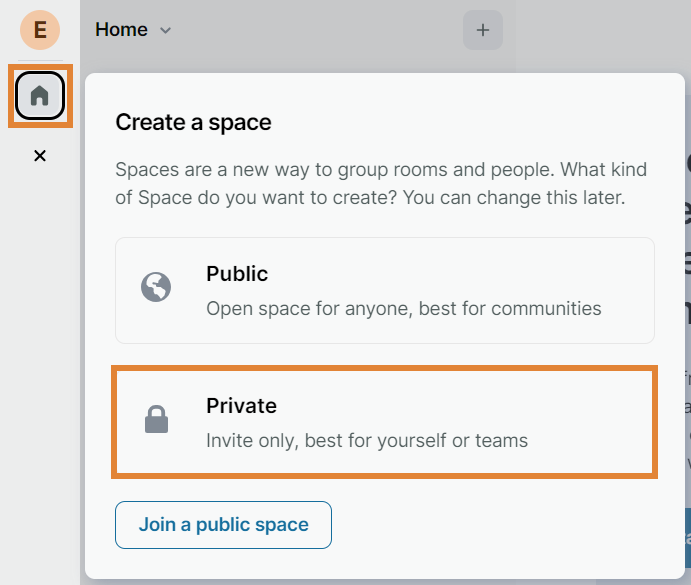691x585 pixels.
Task: Select the Public space option card
Action: [x=384, y=290]
